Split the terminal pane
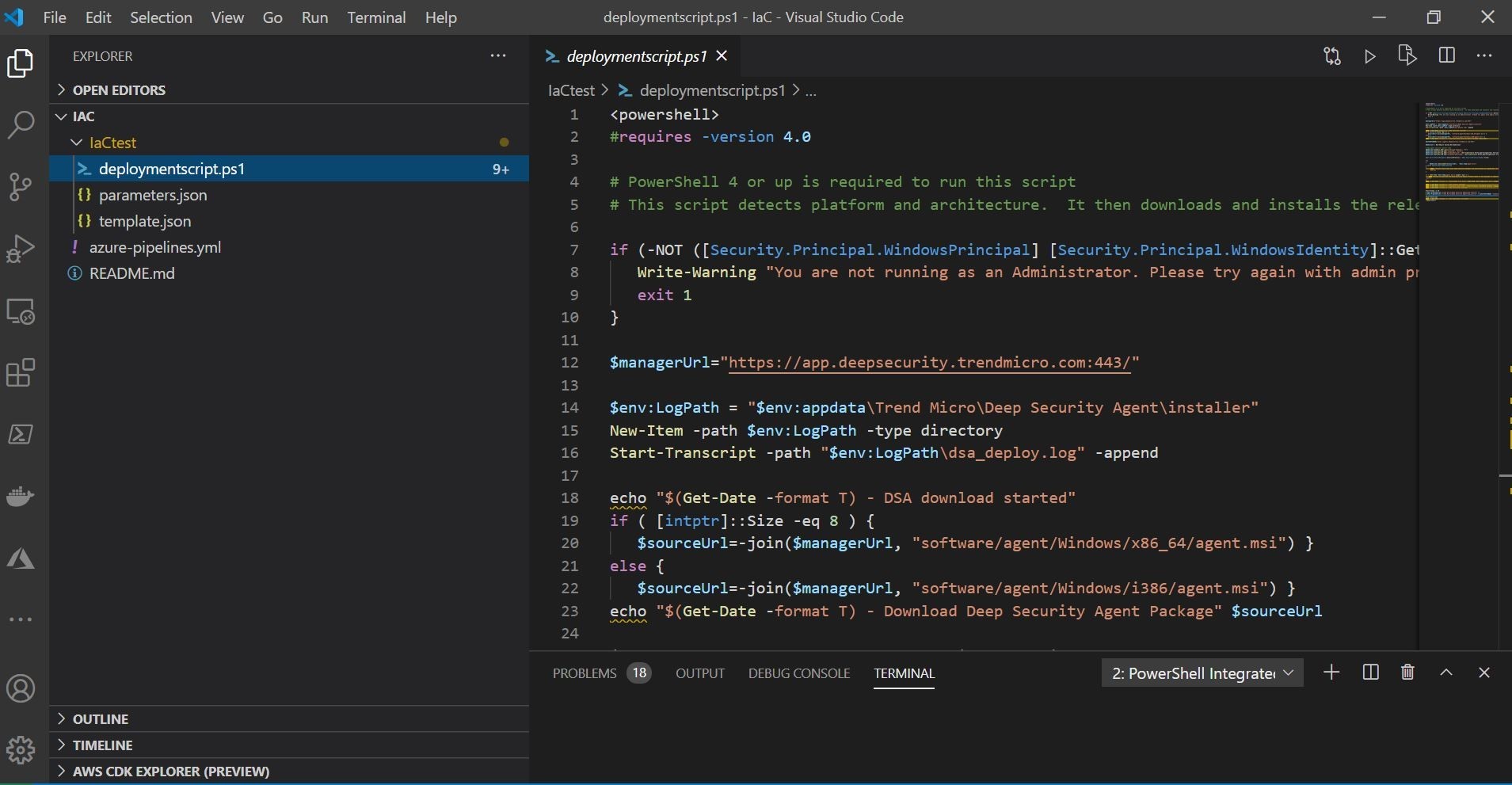 pos(1370,673)
